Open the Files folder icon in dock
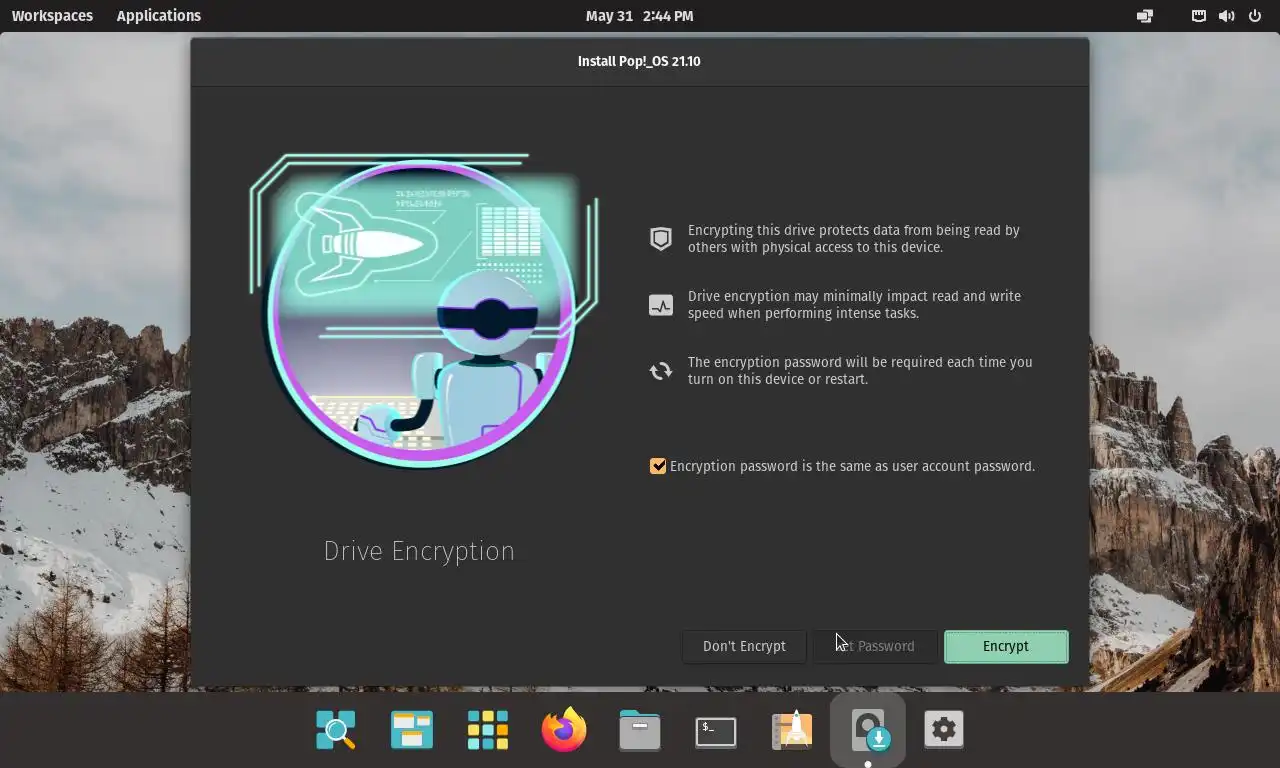Viewport: 1280px width, 768px height. [x=640, y=730]
